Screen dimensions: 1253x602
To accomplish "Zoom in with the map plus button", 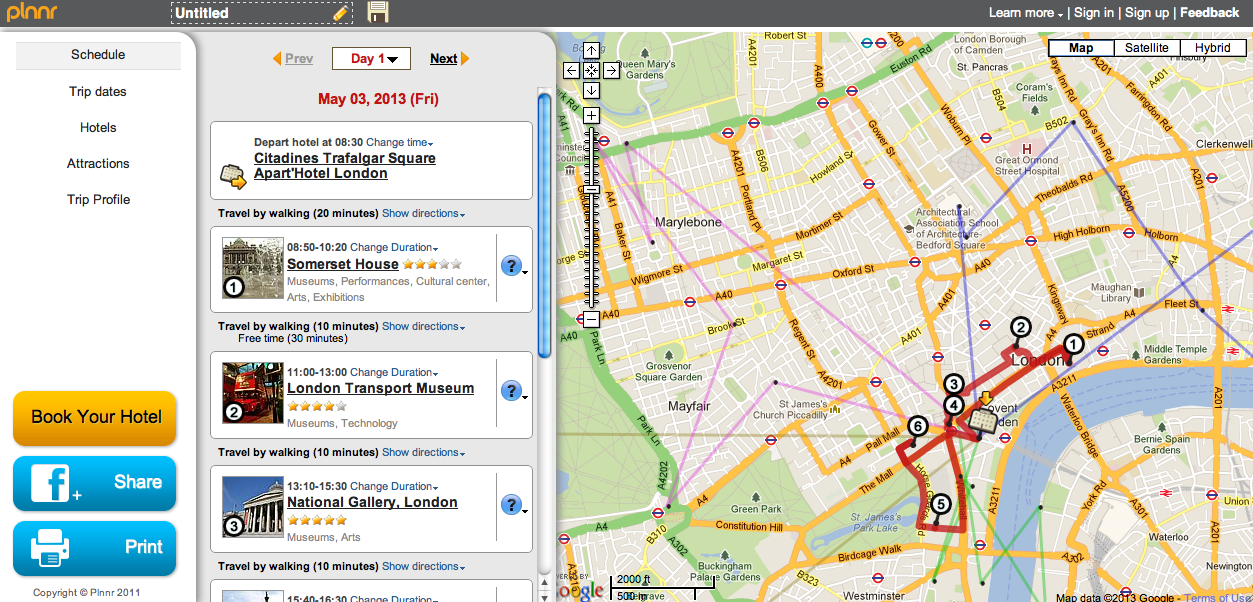I will click(x=591, y=115).
